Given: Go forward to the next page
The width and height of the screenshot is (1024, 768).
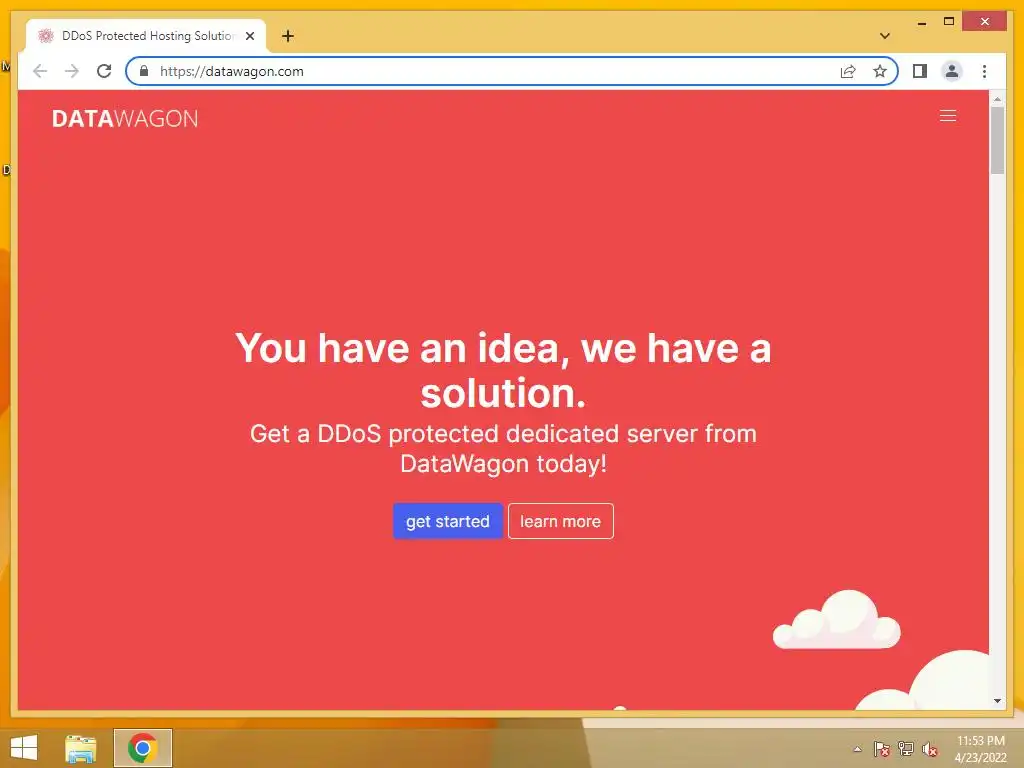Looking at the screenshot, I should [x=72, y=71].
